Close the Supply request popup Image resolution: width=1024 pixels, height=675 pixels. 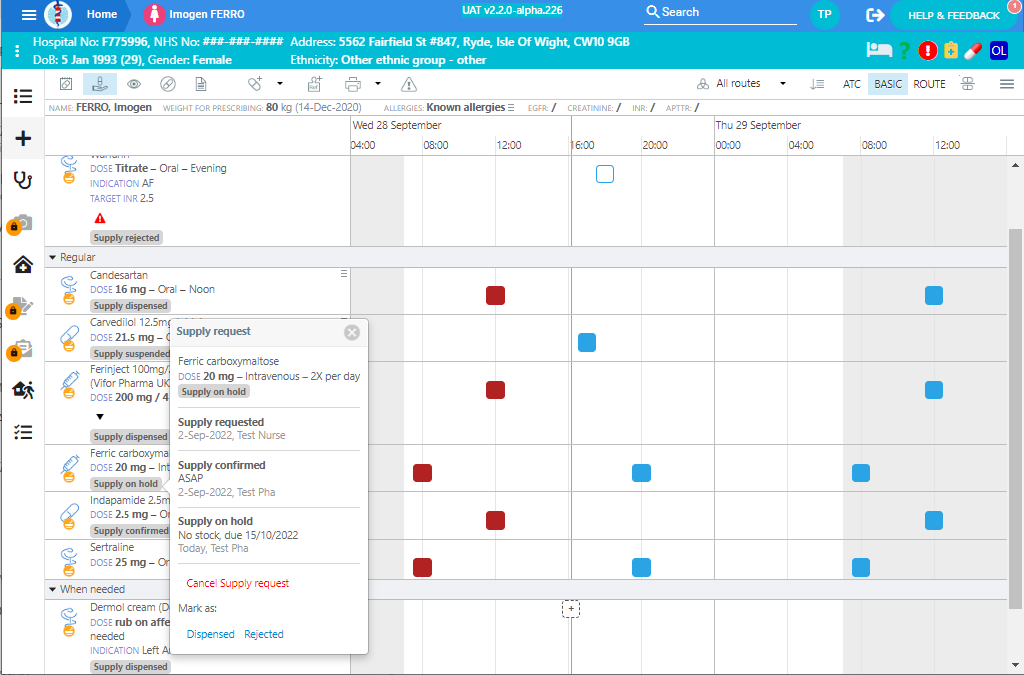pyautogui.click(x=352, y=332)
